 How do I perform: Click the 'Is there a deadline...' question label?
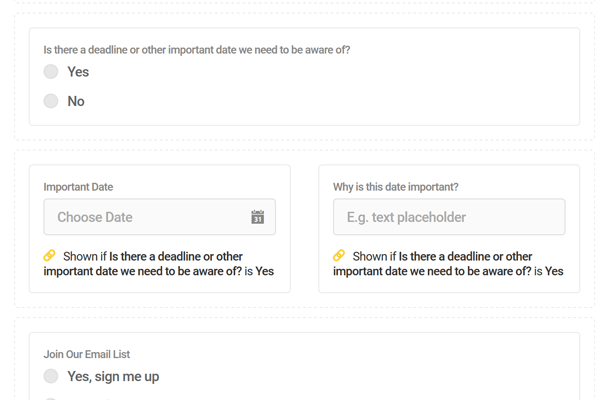(197, 50)
